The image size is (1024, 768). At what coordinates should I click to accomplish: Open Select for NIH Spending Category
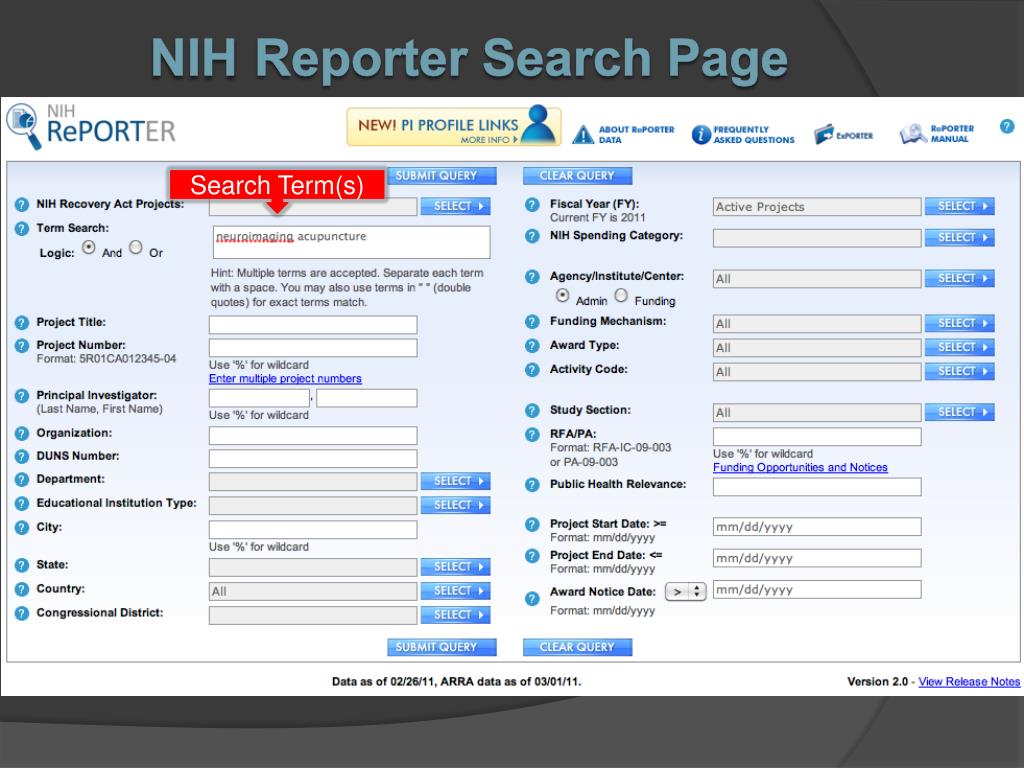click(x=960, y=238)
